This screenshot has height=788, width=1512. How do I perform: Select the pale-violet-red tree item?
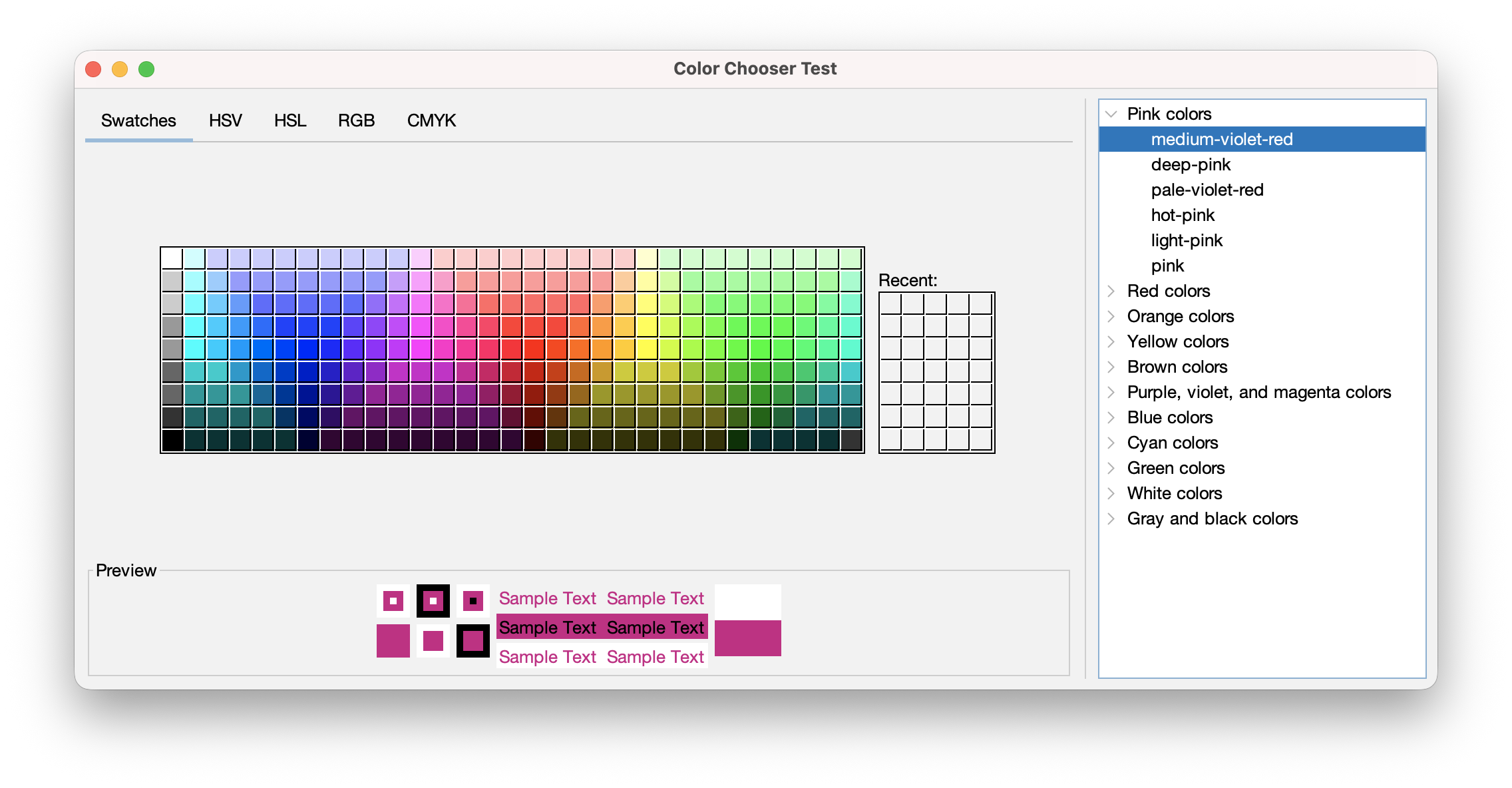tap(1207, 190)
